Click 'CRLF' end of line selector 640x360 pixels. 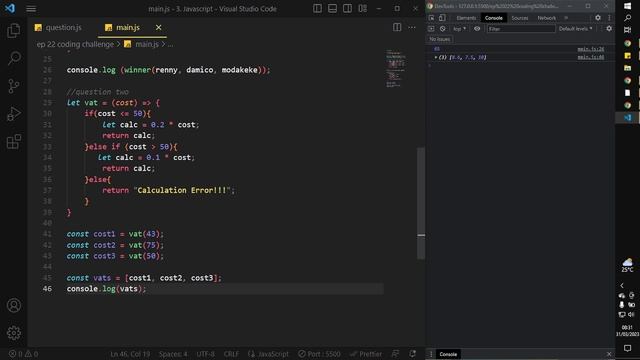click(x=231, y=354)
